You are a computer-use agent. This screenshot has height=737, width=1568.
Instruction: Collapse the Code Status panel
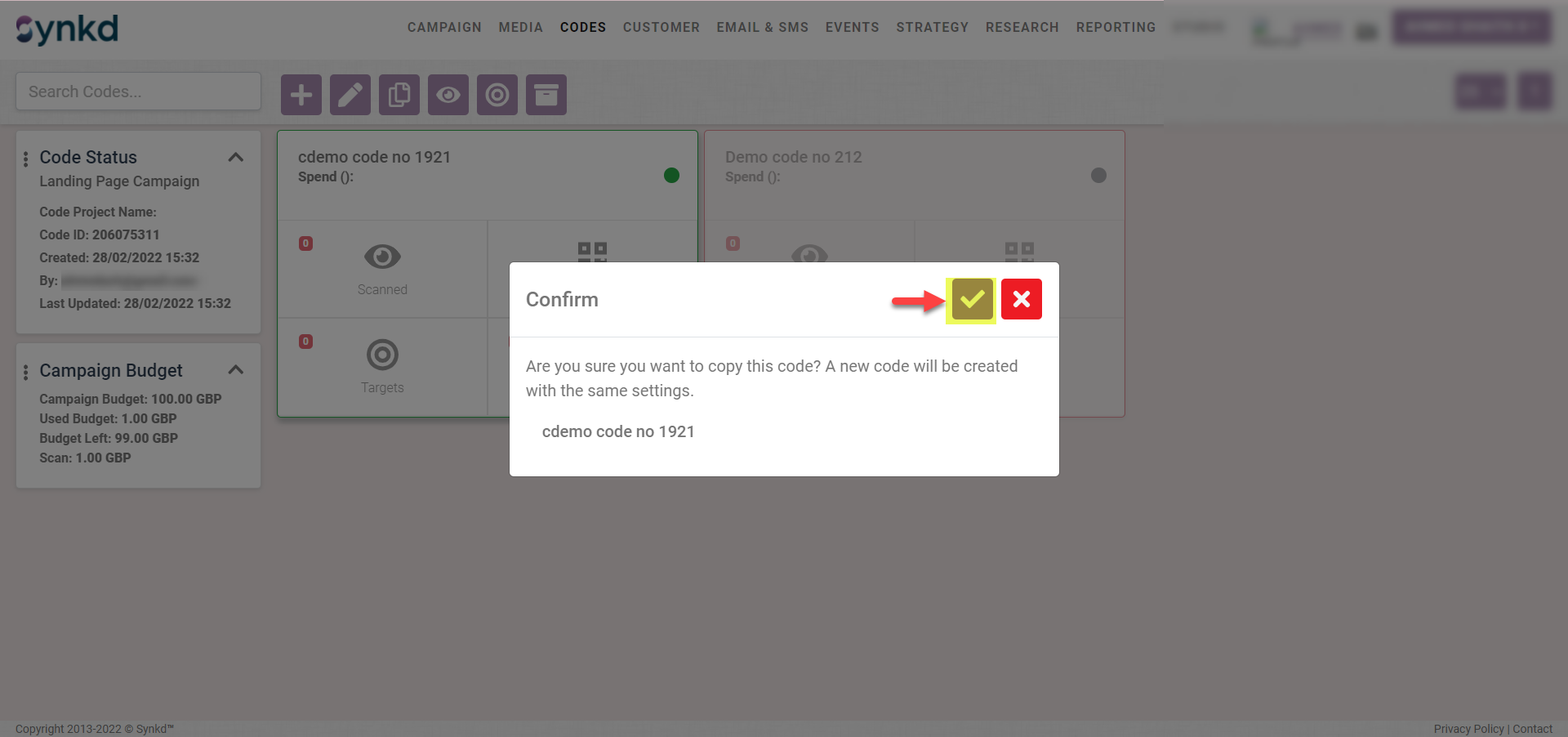(236, 157)
